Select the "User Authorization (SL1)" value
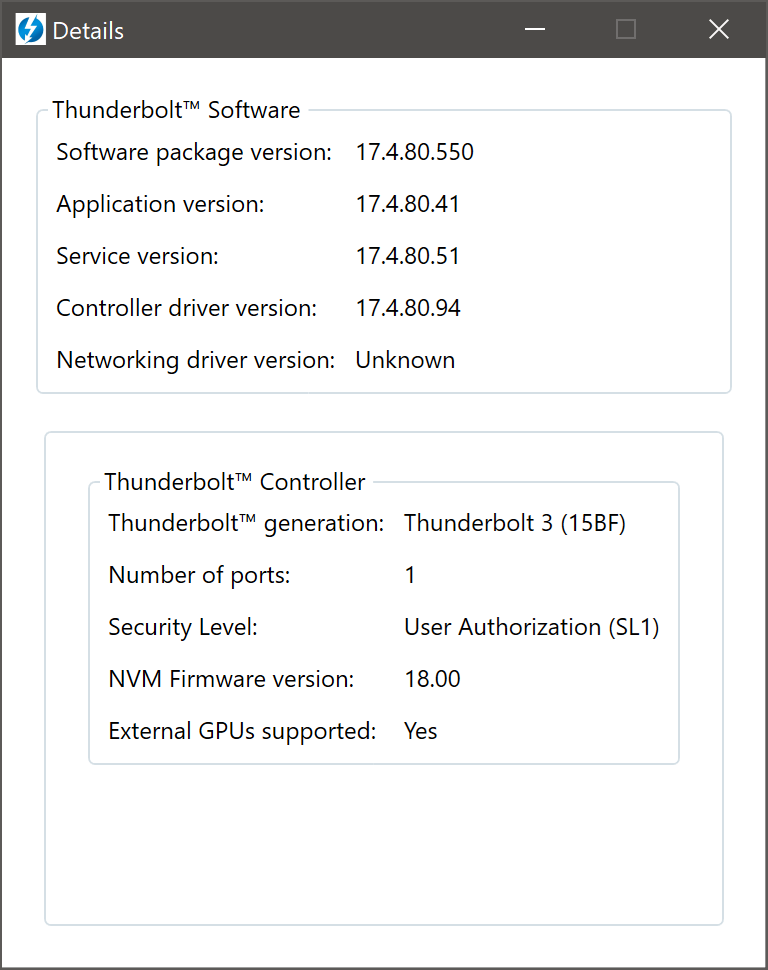Screen dimensions: 768x970 tap(532, 627)
